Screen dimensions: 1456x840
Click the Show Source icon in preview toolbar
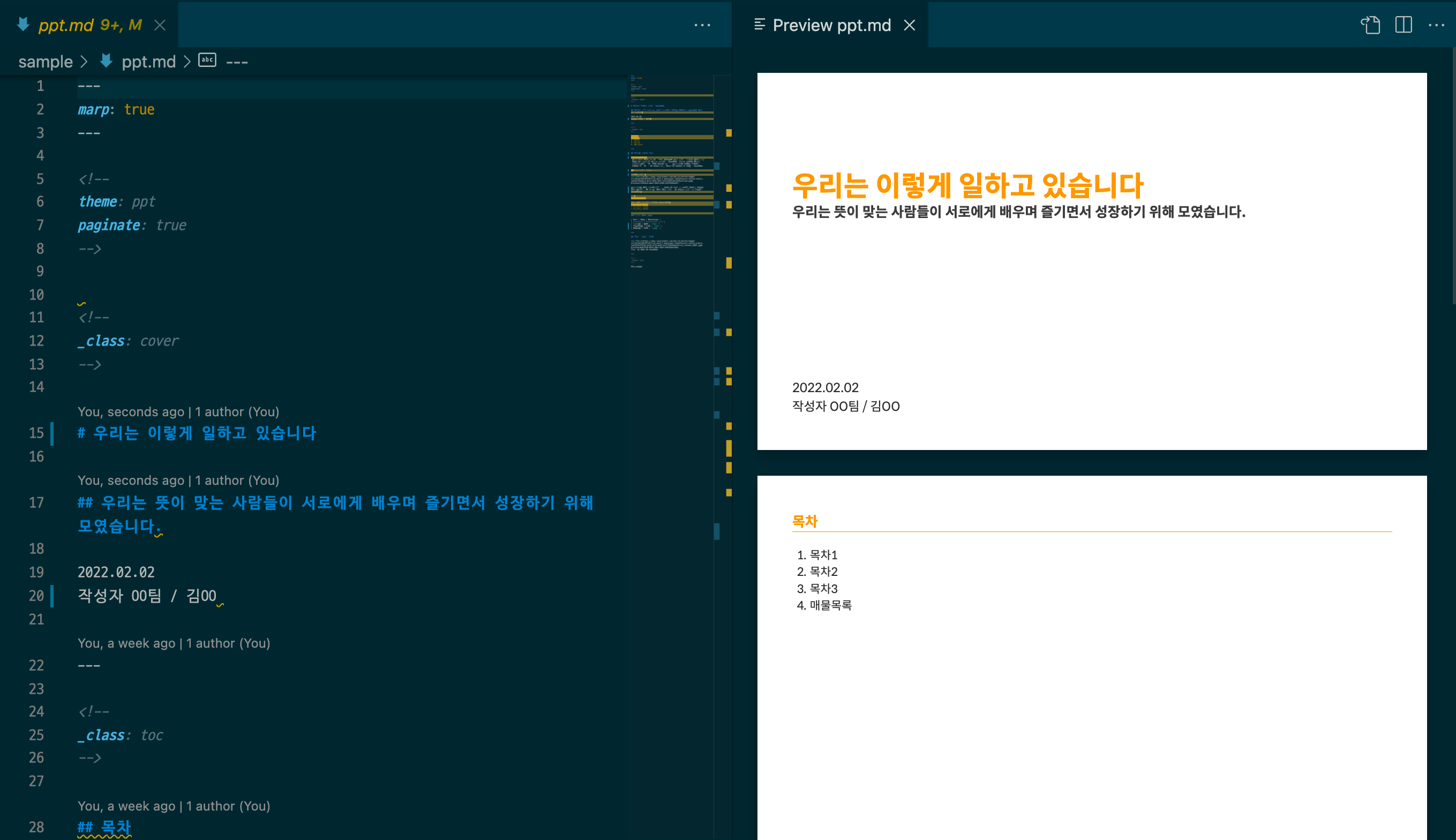1371,25
